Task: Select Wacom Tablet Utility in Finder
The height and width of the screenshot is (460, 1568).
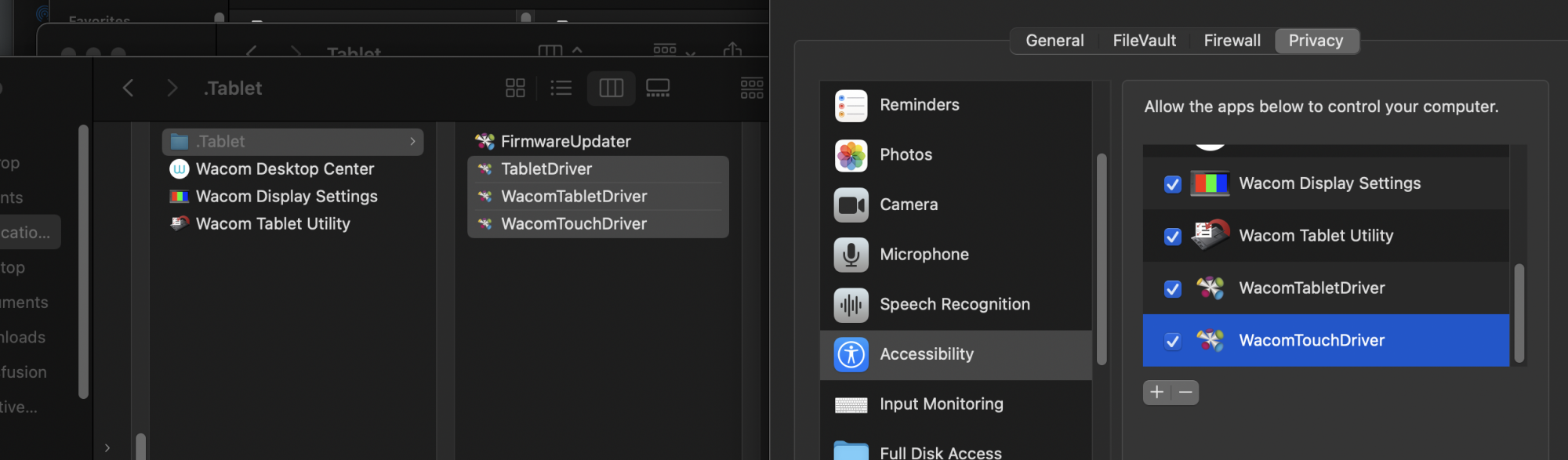Action: coord(260,224)
